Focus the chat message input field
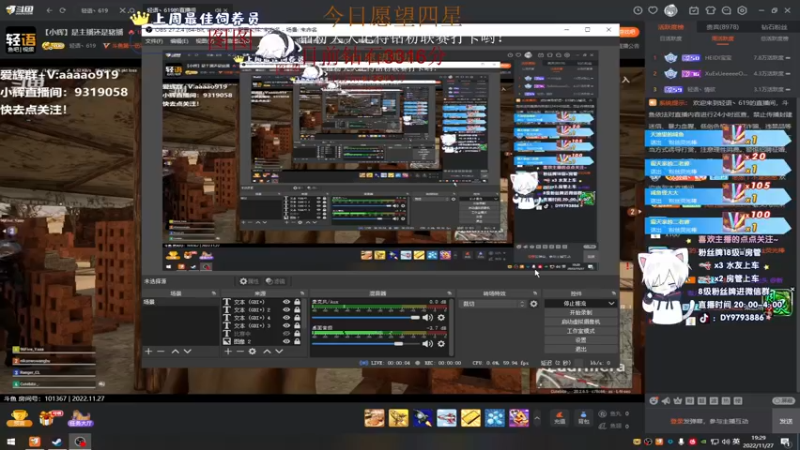The width and height of the screenshot is (800, 450). pos(709,421)
